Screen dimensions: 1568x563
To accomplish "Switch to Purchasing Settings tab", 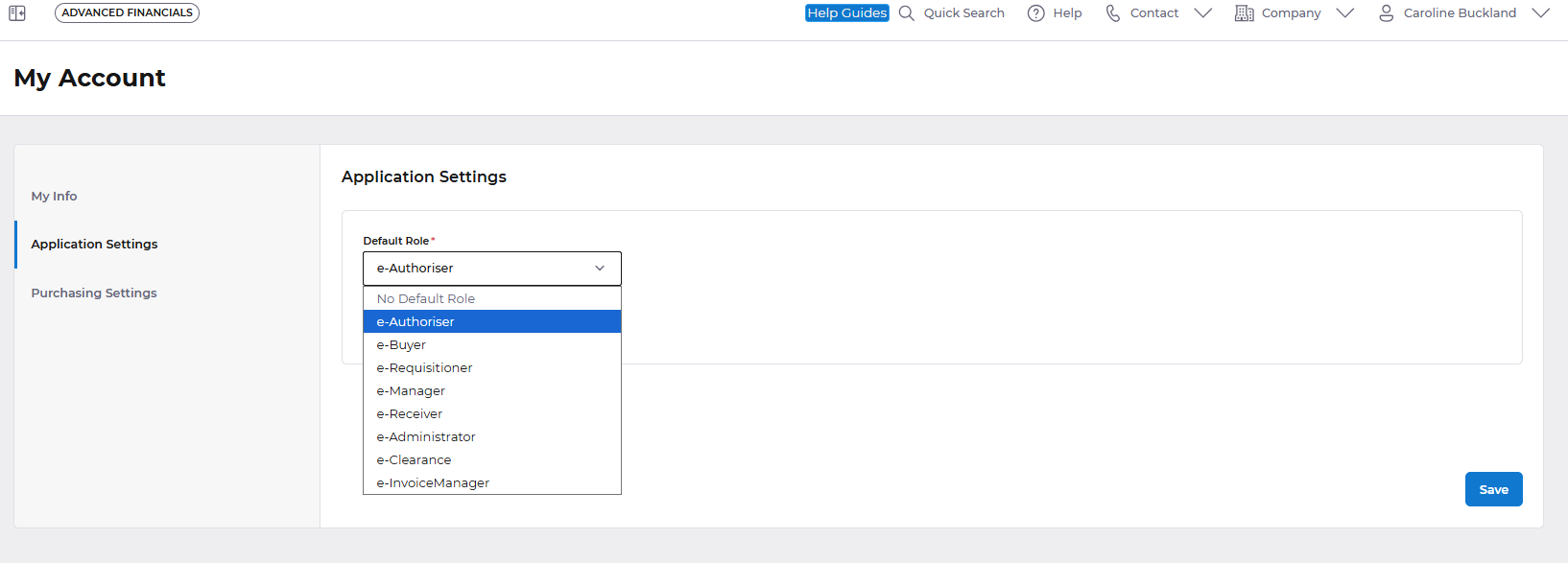I will 94,293.
